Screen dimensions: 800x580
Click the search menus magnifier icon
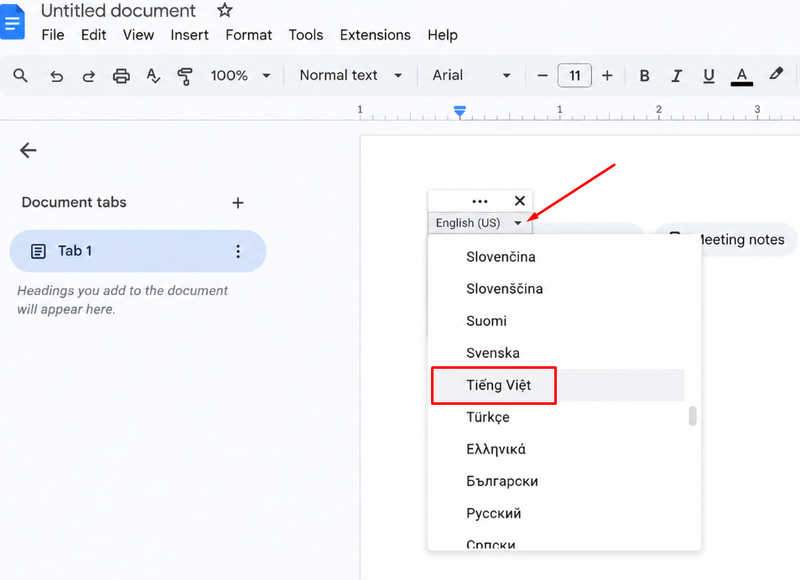click(x=20, y=75)
